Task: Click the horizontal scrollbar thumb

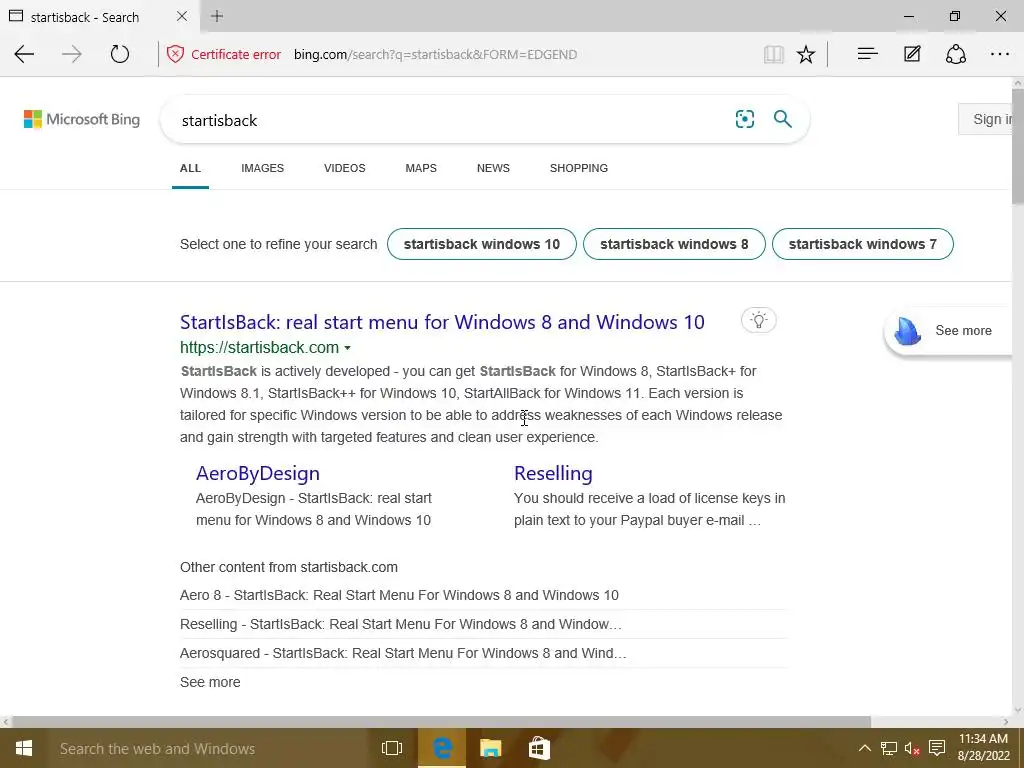Action: tap(441, 722)
